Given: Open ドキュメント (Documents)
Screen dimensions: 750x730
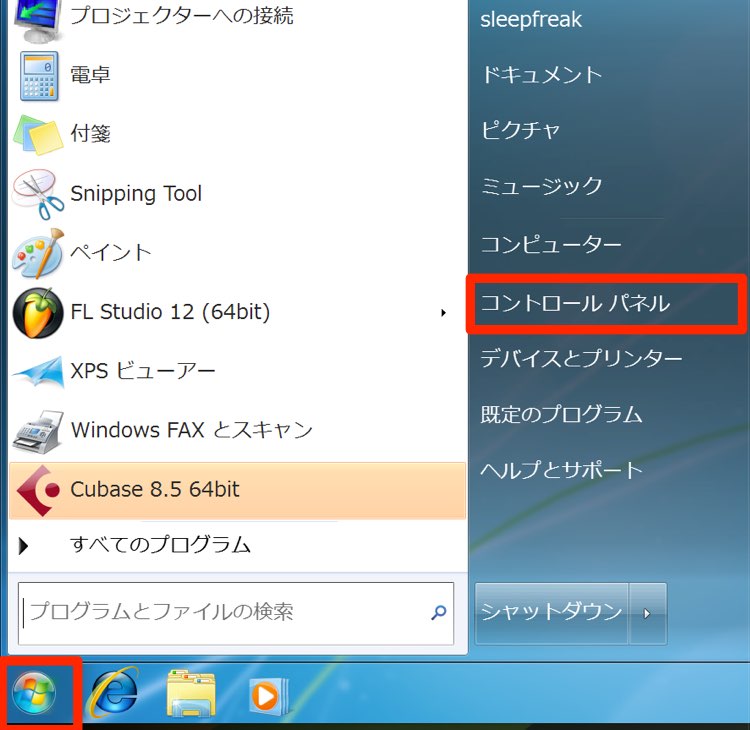Looking at the screenshot, I should (541, 75).
